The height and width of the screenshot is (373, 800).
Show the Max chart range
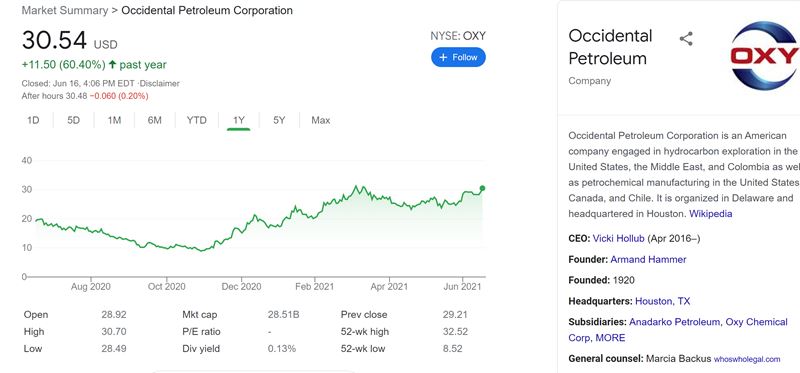320,120
